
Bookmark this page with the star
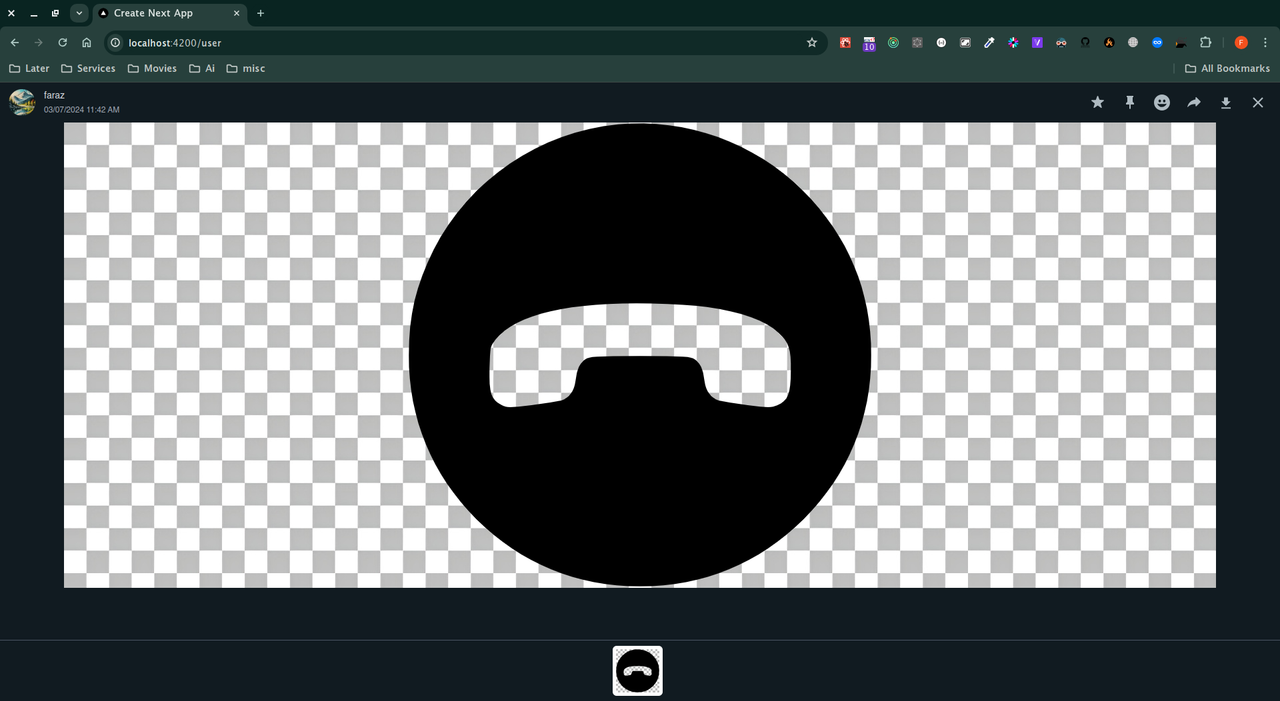(x=812, y=43)
